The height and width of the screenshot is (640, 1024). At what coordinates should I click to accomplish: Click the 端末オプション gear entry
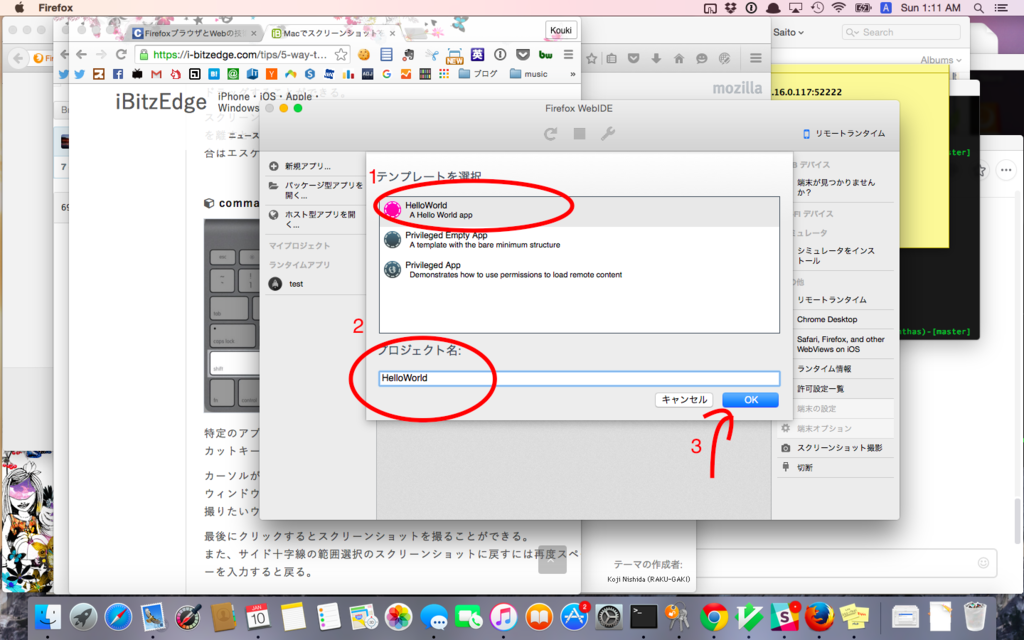(816, 428)
